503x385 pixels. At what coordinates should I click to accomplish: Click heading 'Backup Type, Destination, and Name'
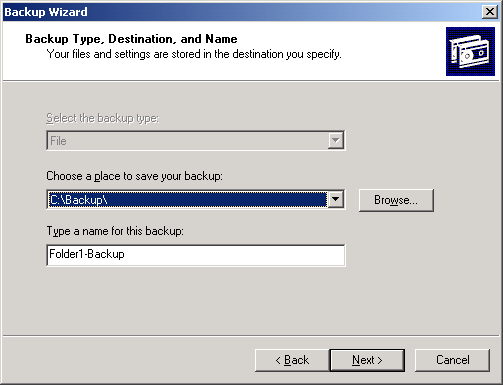pyautogui.click(x=131, y=39)
